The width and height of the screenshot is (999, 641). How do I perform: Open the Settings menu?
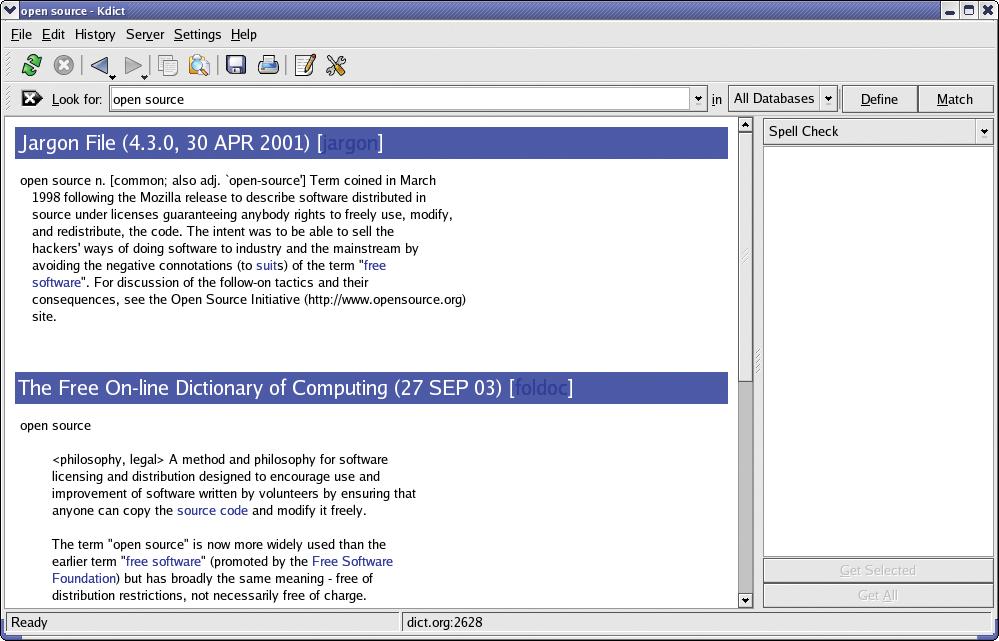pyautogui.click(x=198, y=34)
